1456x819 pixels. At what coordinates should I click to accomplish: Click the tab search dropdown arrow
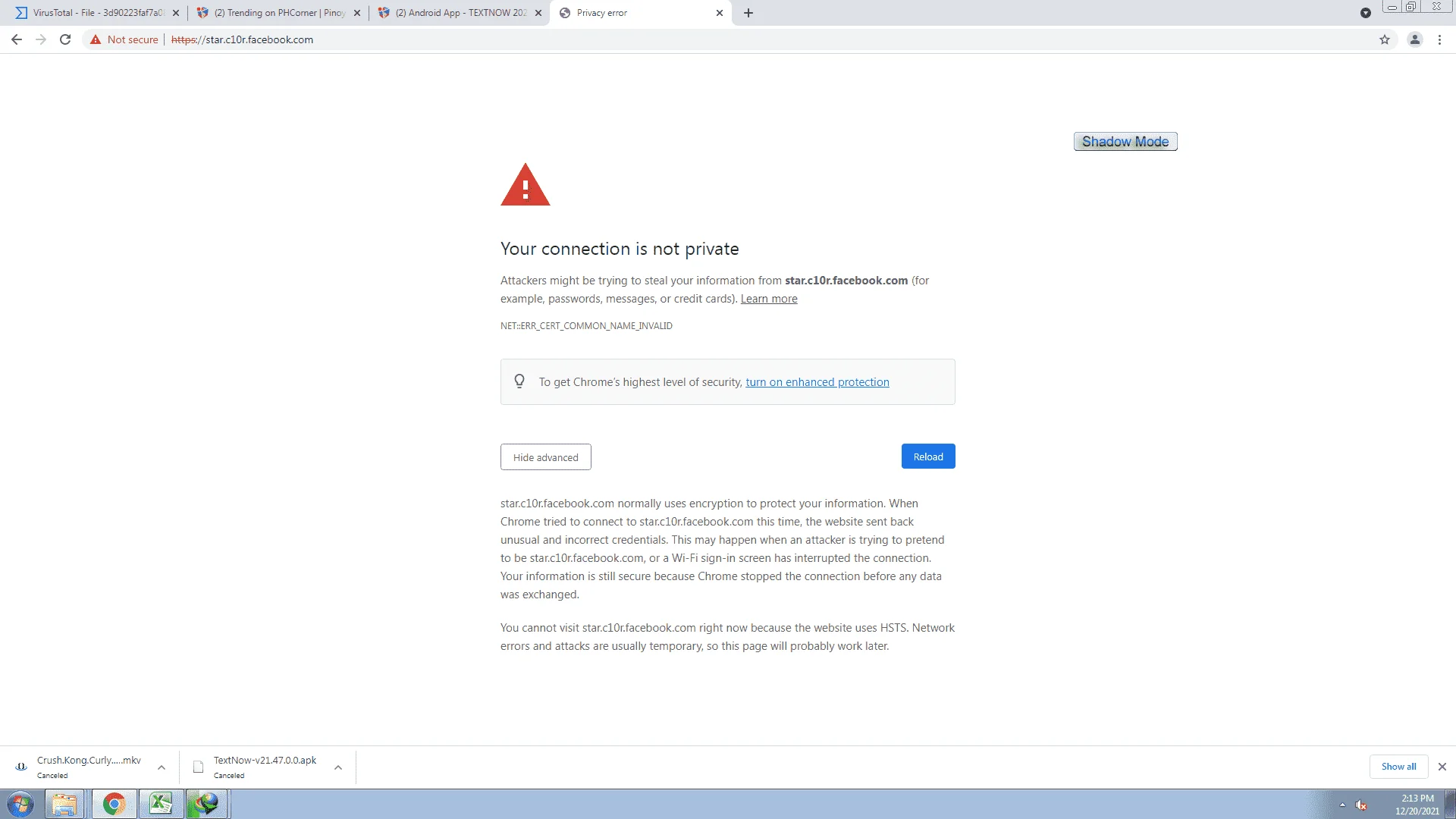click(x=1366, y=13)
